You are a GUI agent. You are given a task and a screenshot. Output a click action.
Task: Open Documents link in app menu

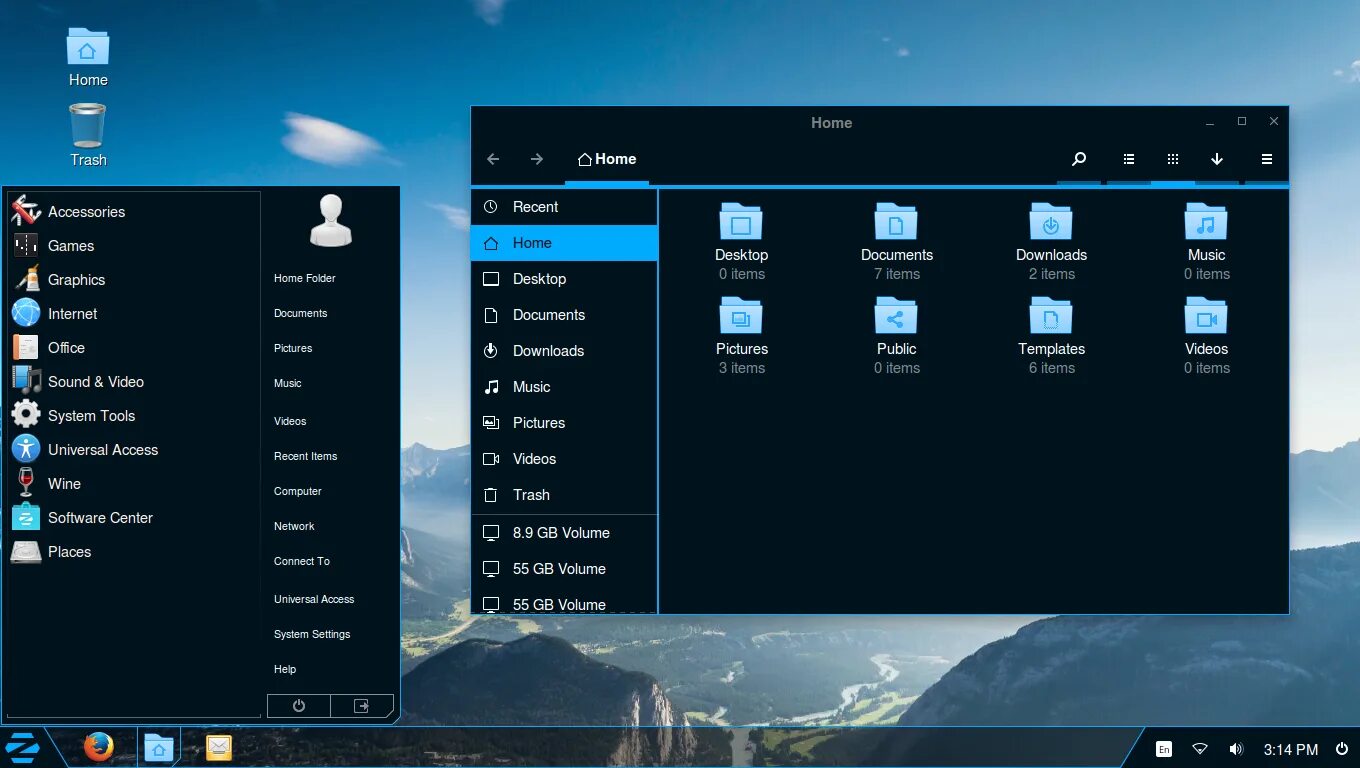point(301,313)
